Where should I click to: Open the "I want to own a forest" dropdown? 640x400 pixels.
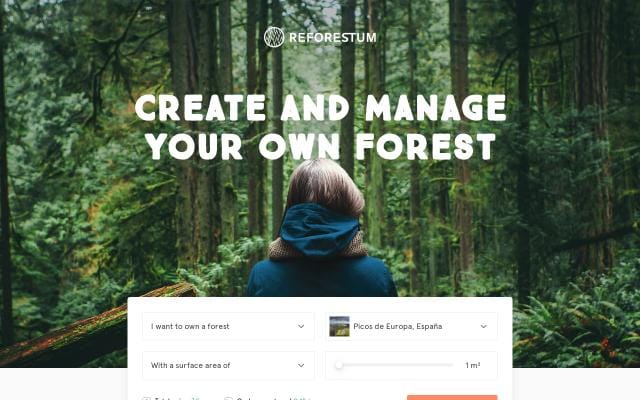228,326
